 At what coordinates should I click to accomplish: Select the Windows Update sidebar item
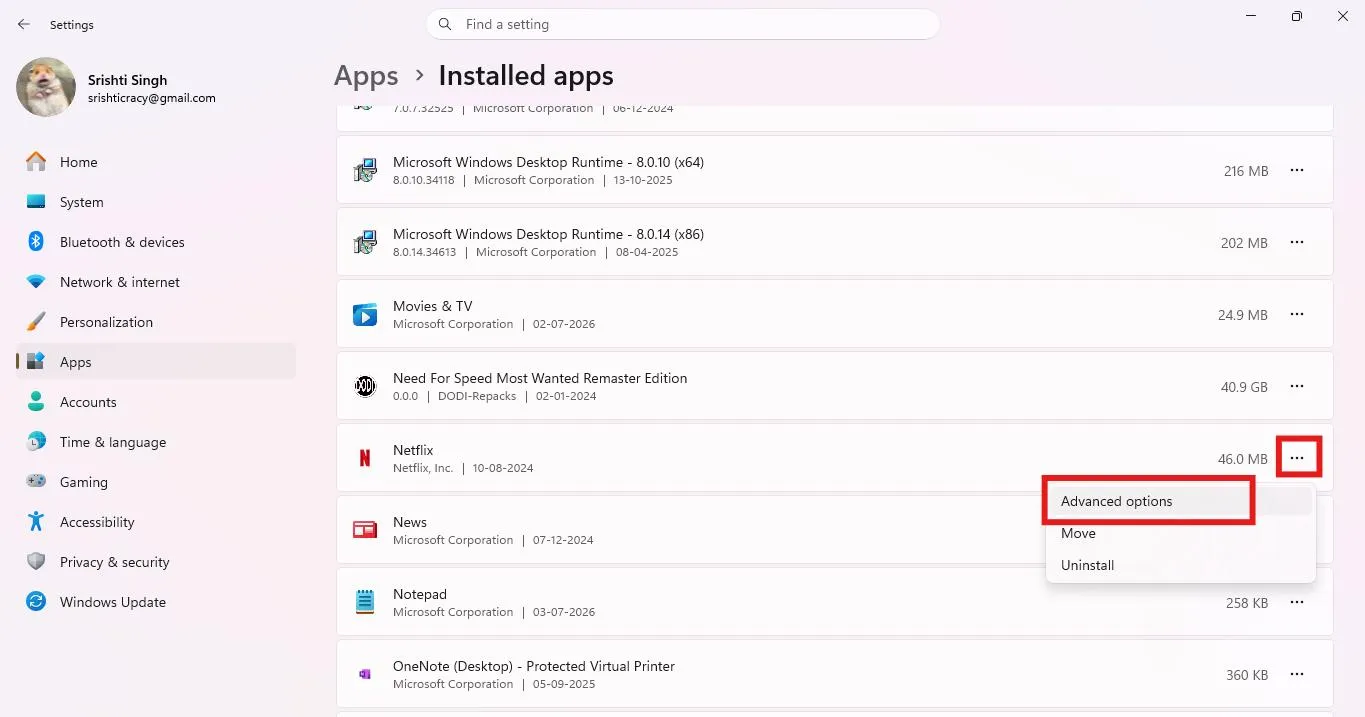click(156, 602)
